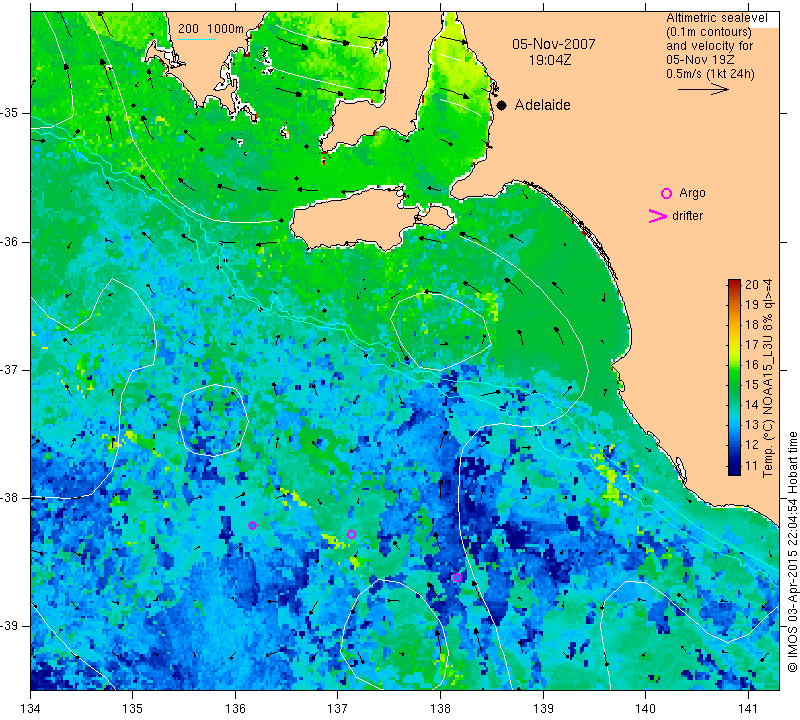Click the longitude label 138
The height and width of the screenshot is (720, 800).
tap(440, 709)
